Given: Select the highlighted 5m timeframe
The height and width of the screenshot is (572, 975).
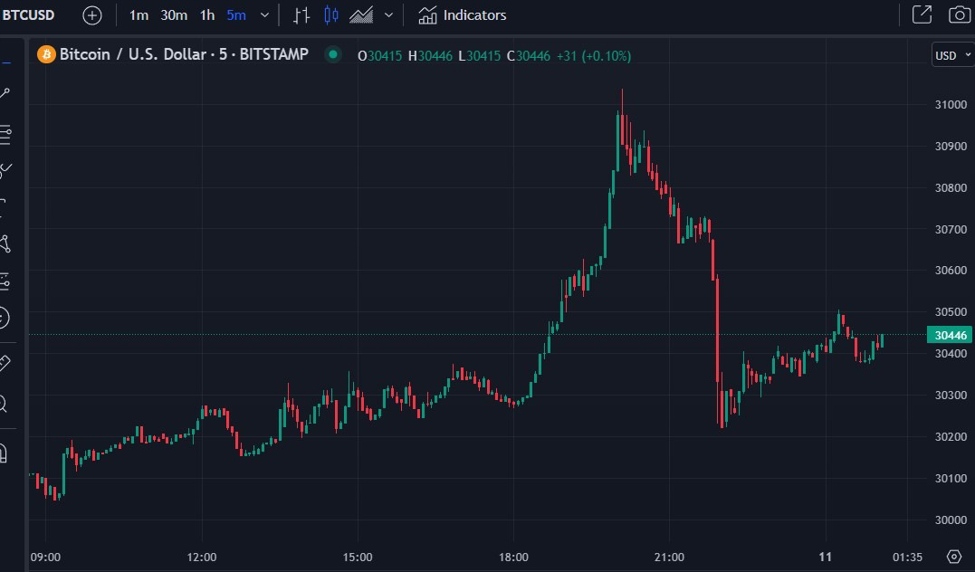Looking at the screenshot, I should click(x=236, y=15).
